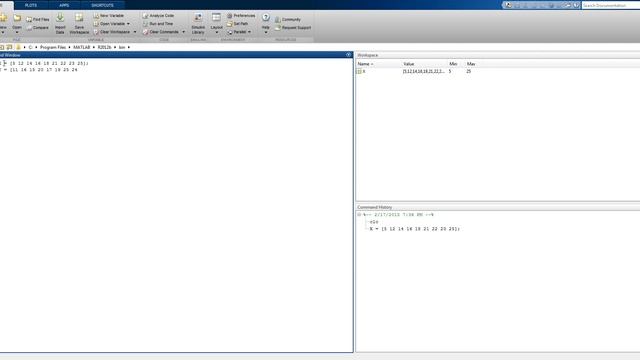Expand the Parallel dropdown arrow
This screenshot has width=640, height=360.
pyautogui.click(x=249, y=32)
